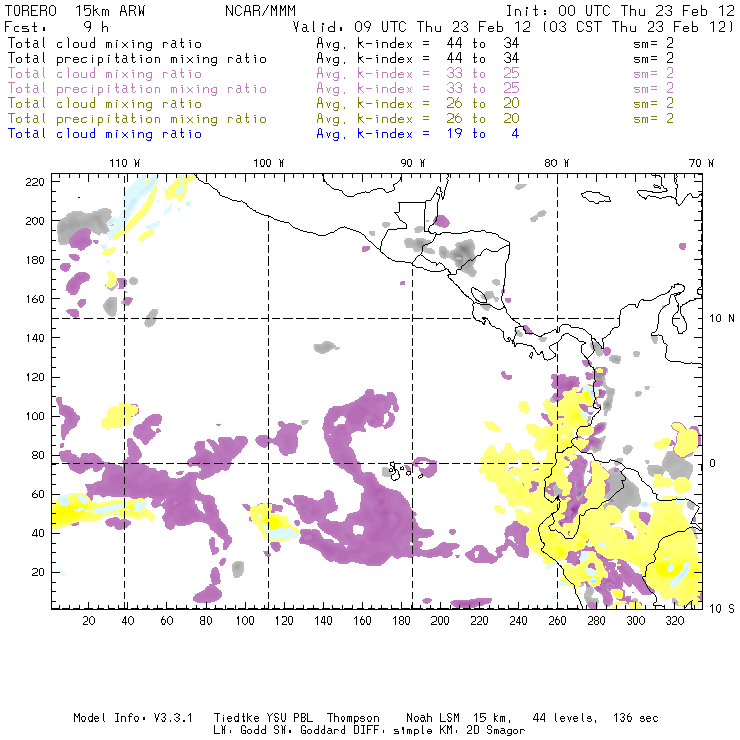Viewport: 740px width, 740px height.
Task: Click olive 'Total precipitation mixing ratio' legend entry
Action: point(137,118)
